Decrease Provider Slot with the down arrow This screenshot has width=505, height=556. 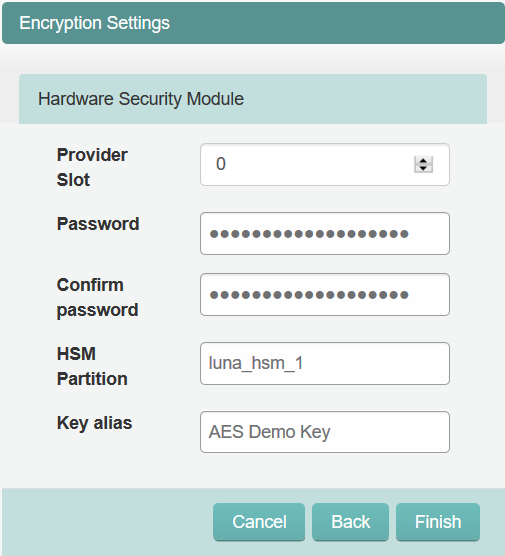pos(423,168)
